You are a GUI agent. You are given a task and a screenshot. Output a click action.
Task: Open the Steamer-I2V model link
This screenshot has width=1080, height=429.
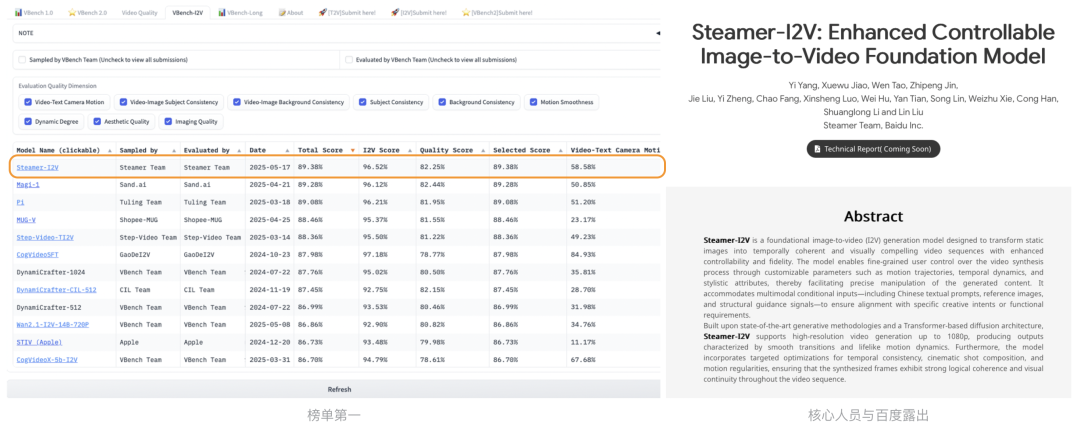click(37, 167)
